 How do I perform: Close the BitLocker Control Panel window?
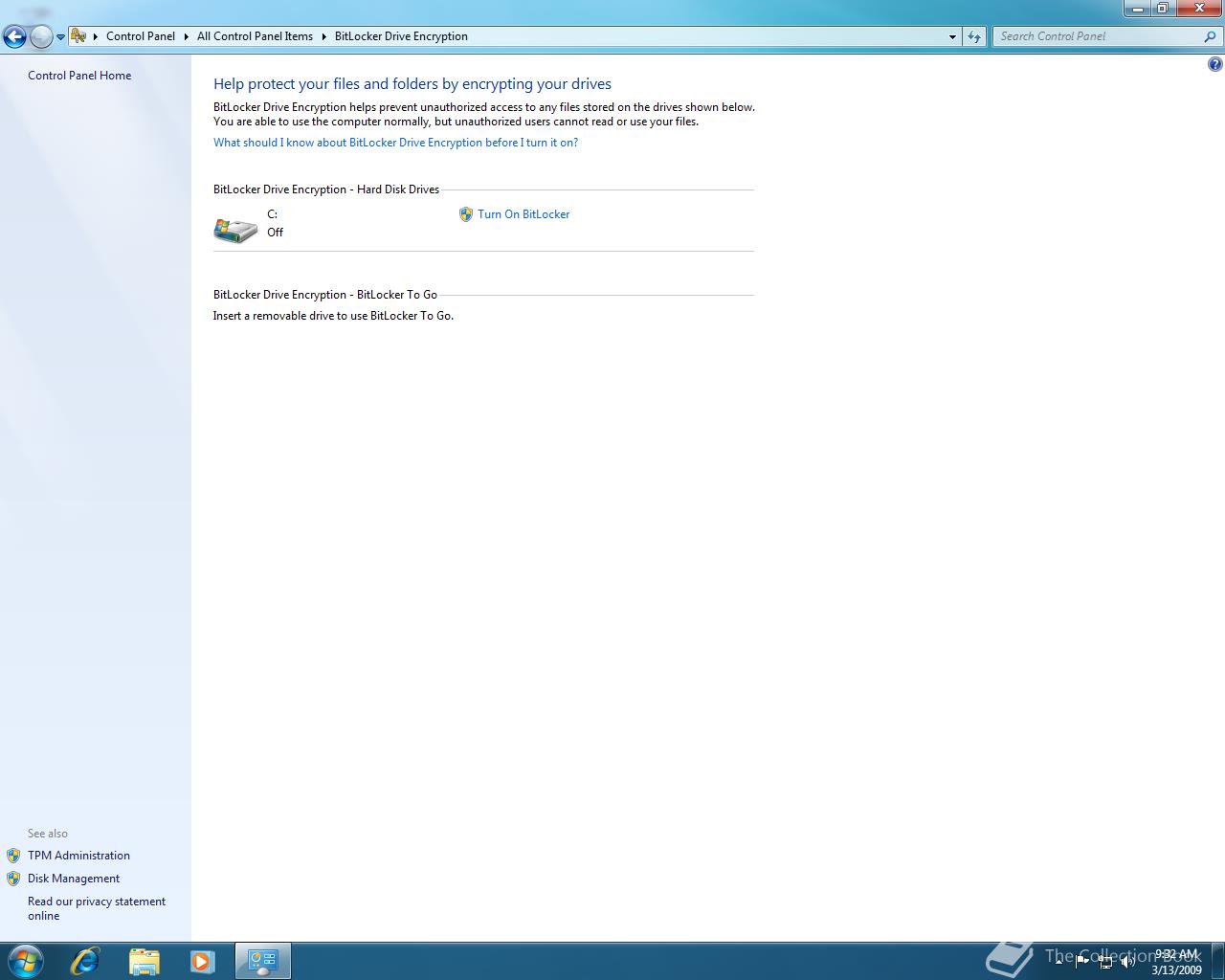point(1198,8)
